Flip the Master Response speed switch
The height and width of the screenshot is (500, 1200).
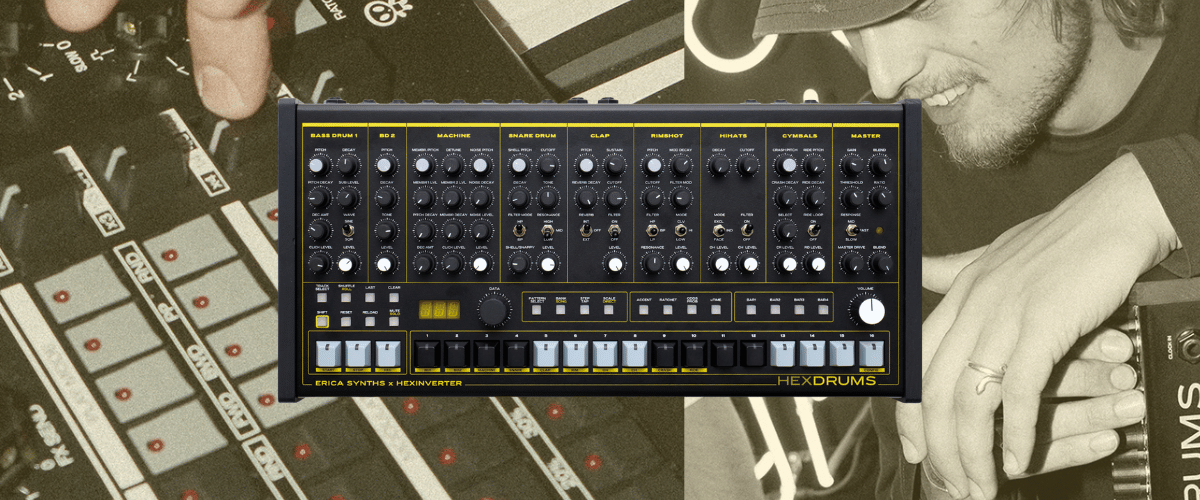pyautogui.click(x=852, y=232)
